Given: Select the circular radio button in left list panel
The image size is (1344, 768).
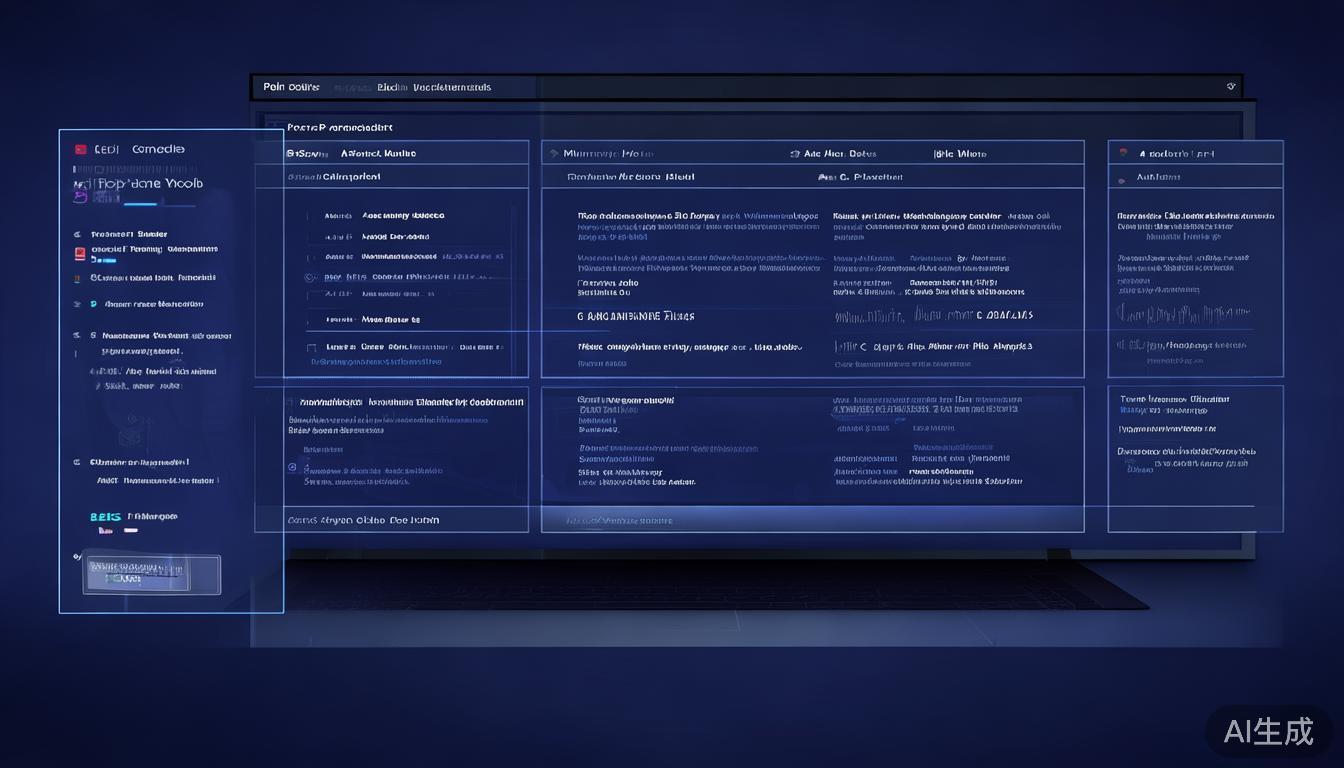Looking at the screenshot, I should pos(310,277).
